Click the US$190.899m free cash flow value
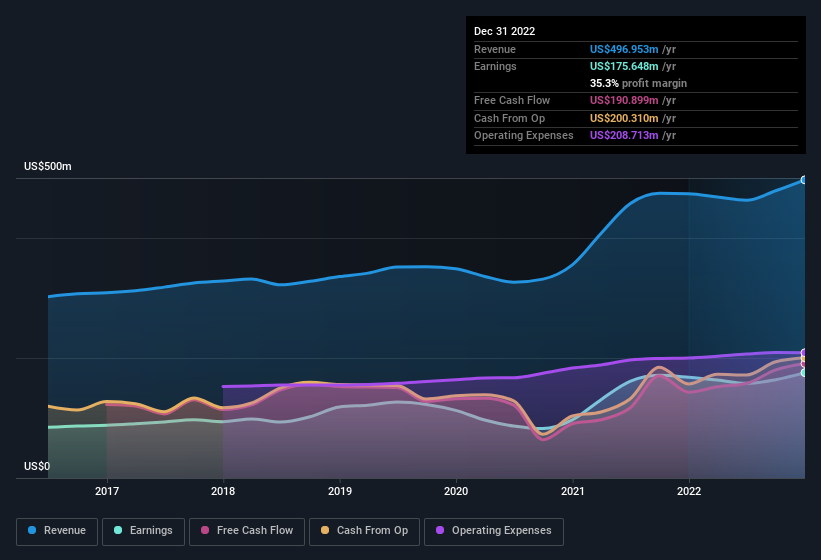This screenshot has height=560, width=821. click(624, 100)
